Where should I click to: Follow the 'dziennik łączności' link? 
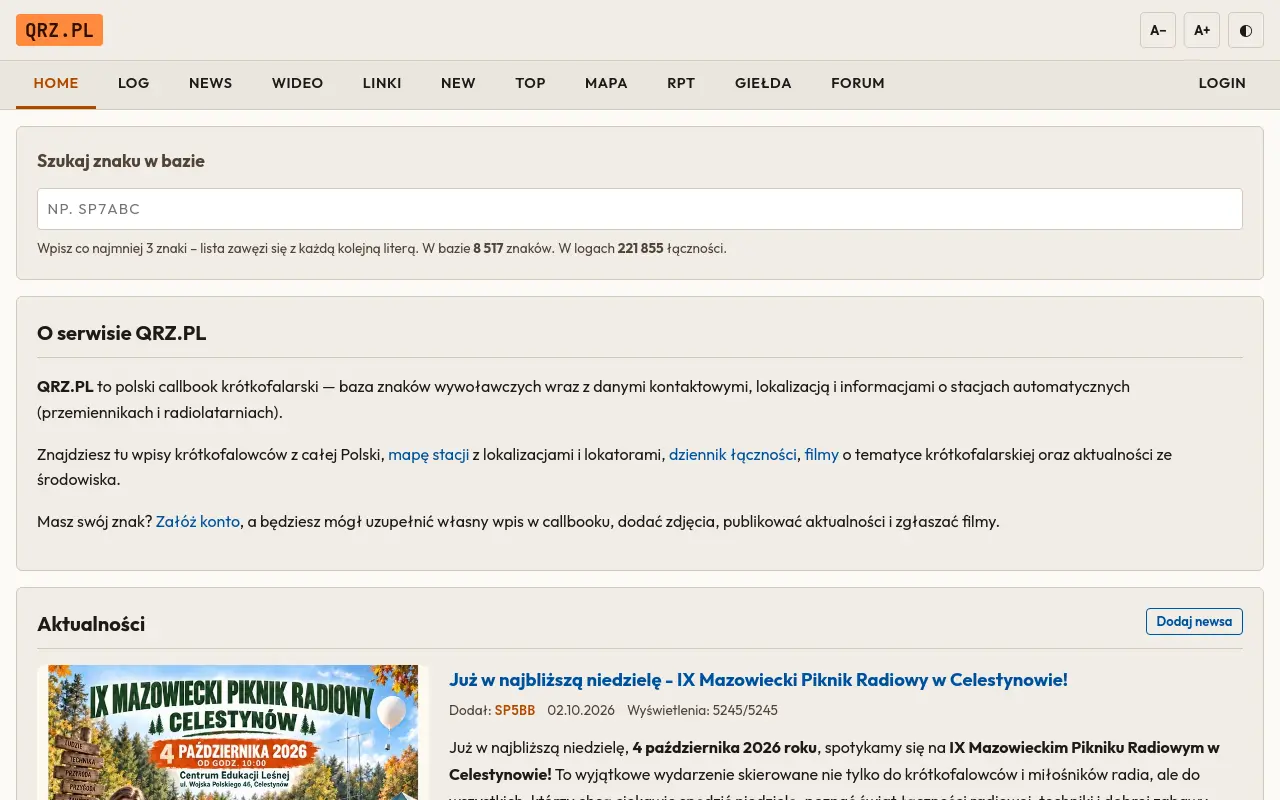coord(733,454)
